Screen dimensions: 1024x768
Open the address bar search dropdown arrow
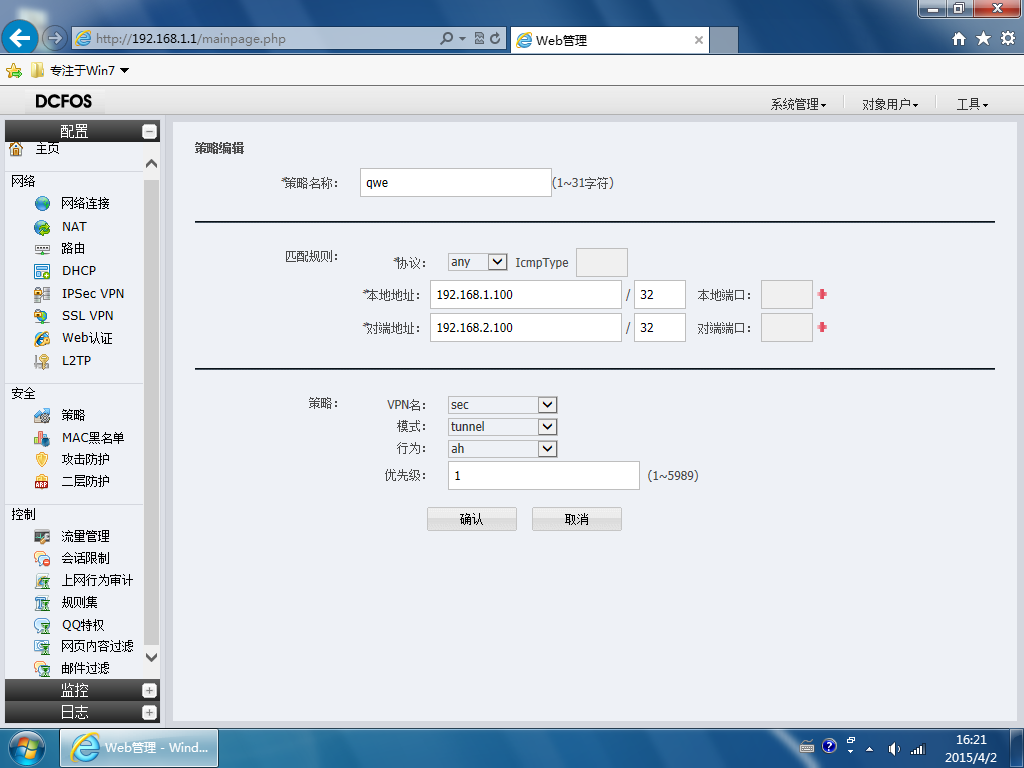(462, 39)
